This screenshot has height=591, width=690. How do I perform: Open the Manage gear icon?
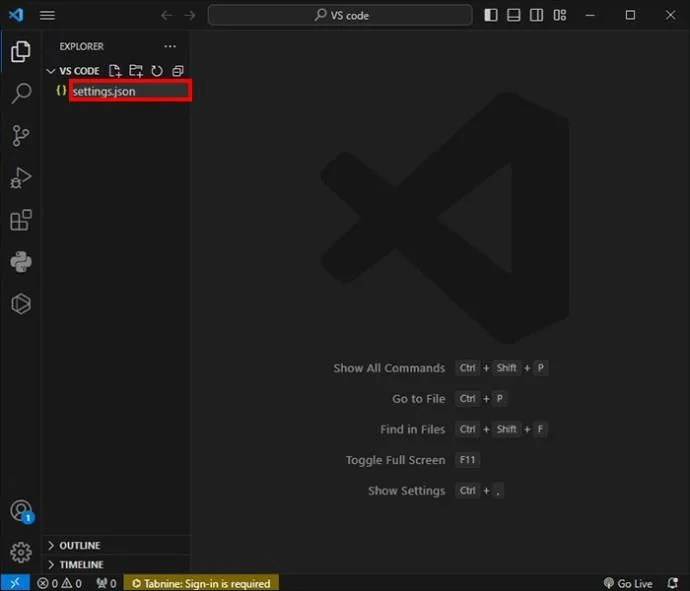tap(21, 552)
